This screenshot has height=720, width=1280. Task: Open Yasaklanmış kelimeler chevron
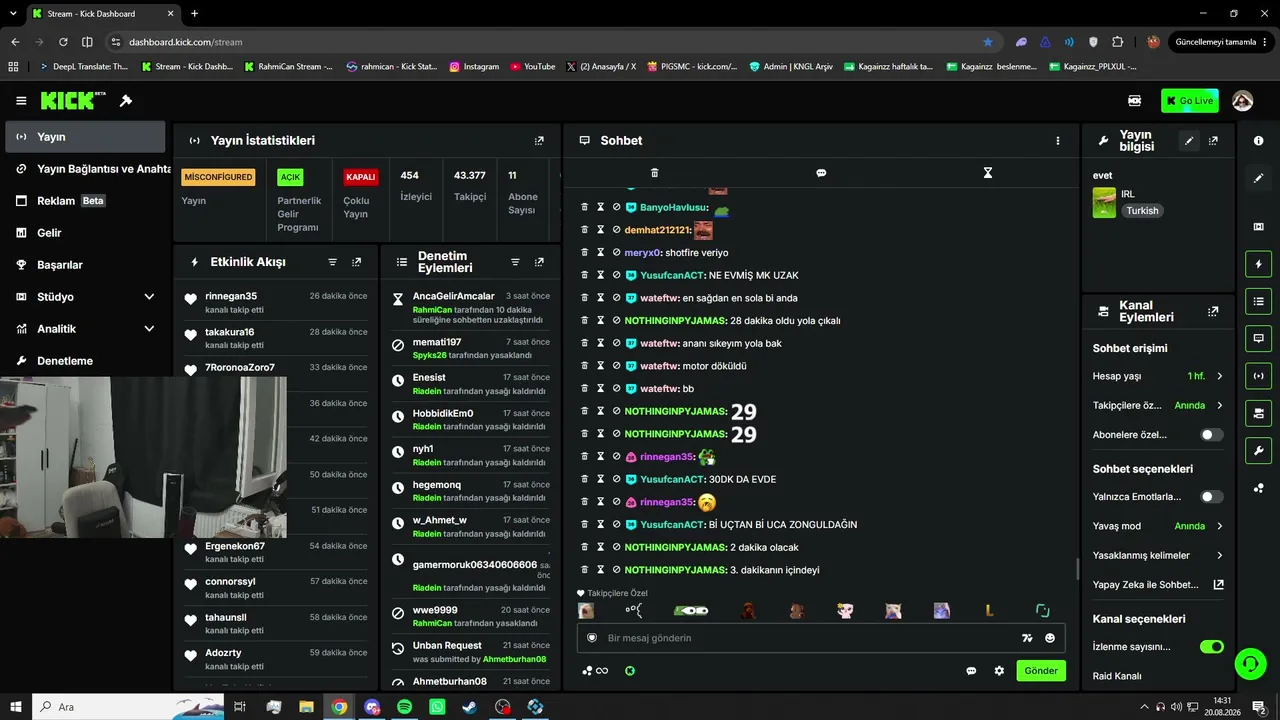(1219, 555)
